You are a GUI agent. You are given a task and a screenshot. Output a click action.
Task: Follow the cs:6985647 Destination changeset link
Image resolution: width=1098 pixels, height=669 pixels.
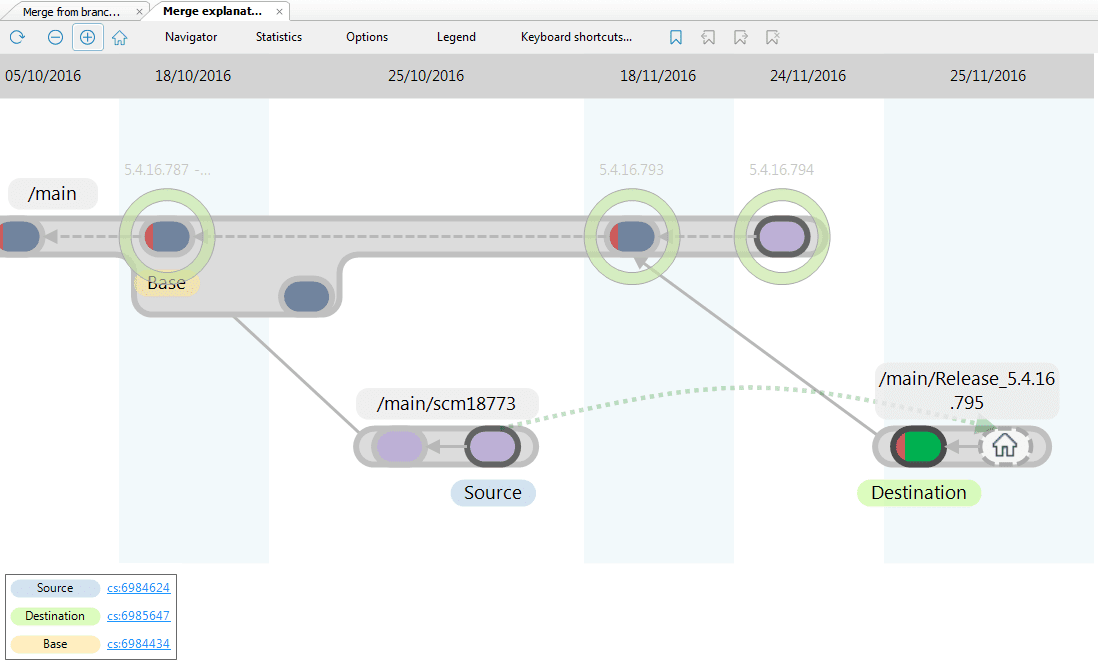point(138,616)
